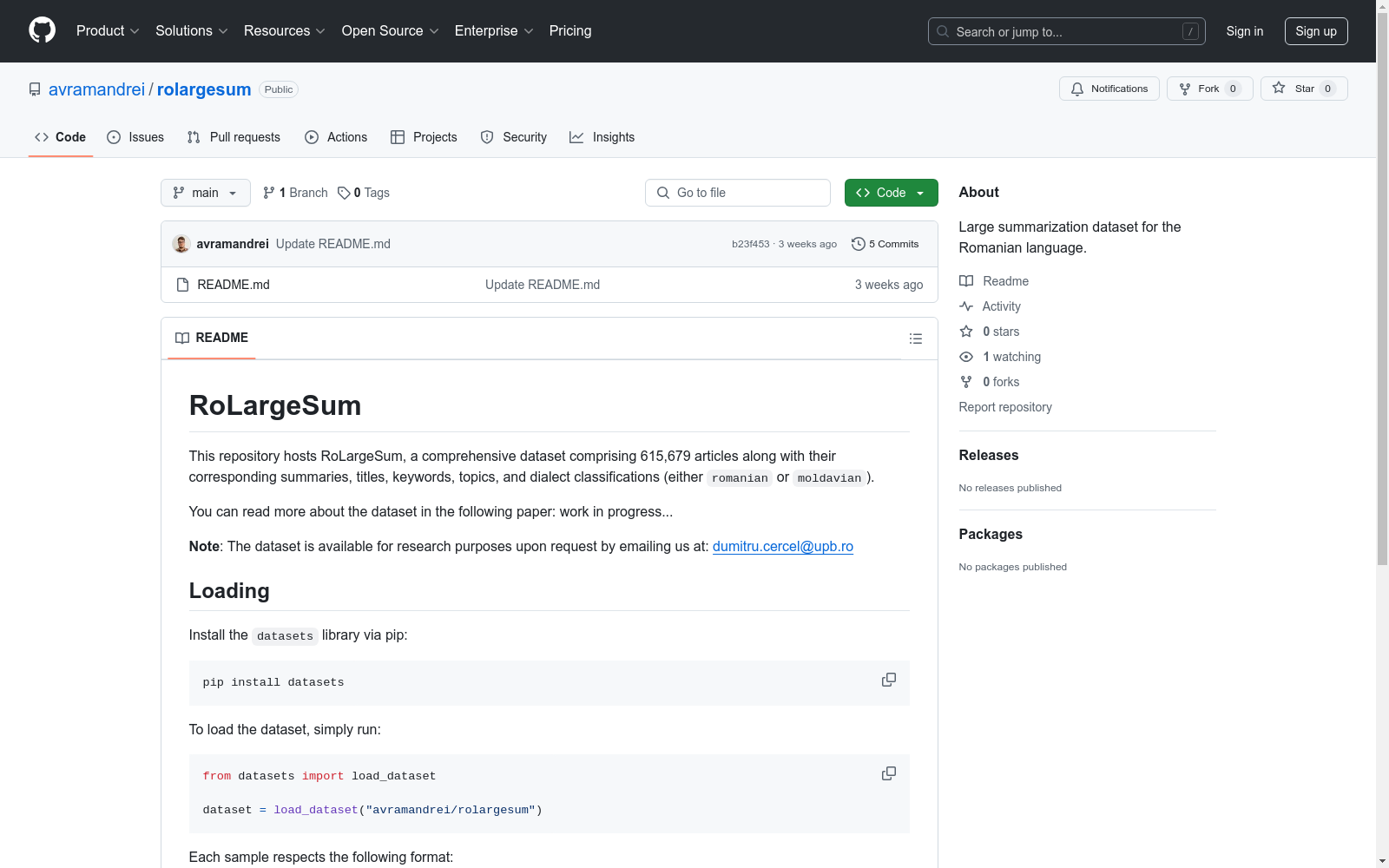Go to the Pricing page
The width and height of the screenshot is (1389, 868).
[x=570, y=31]
